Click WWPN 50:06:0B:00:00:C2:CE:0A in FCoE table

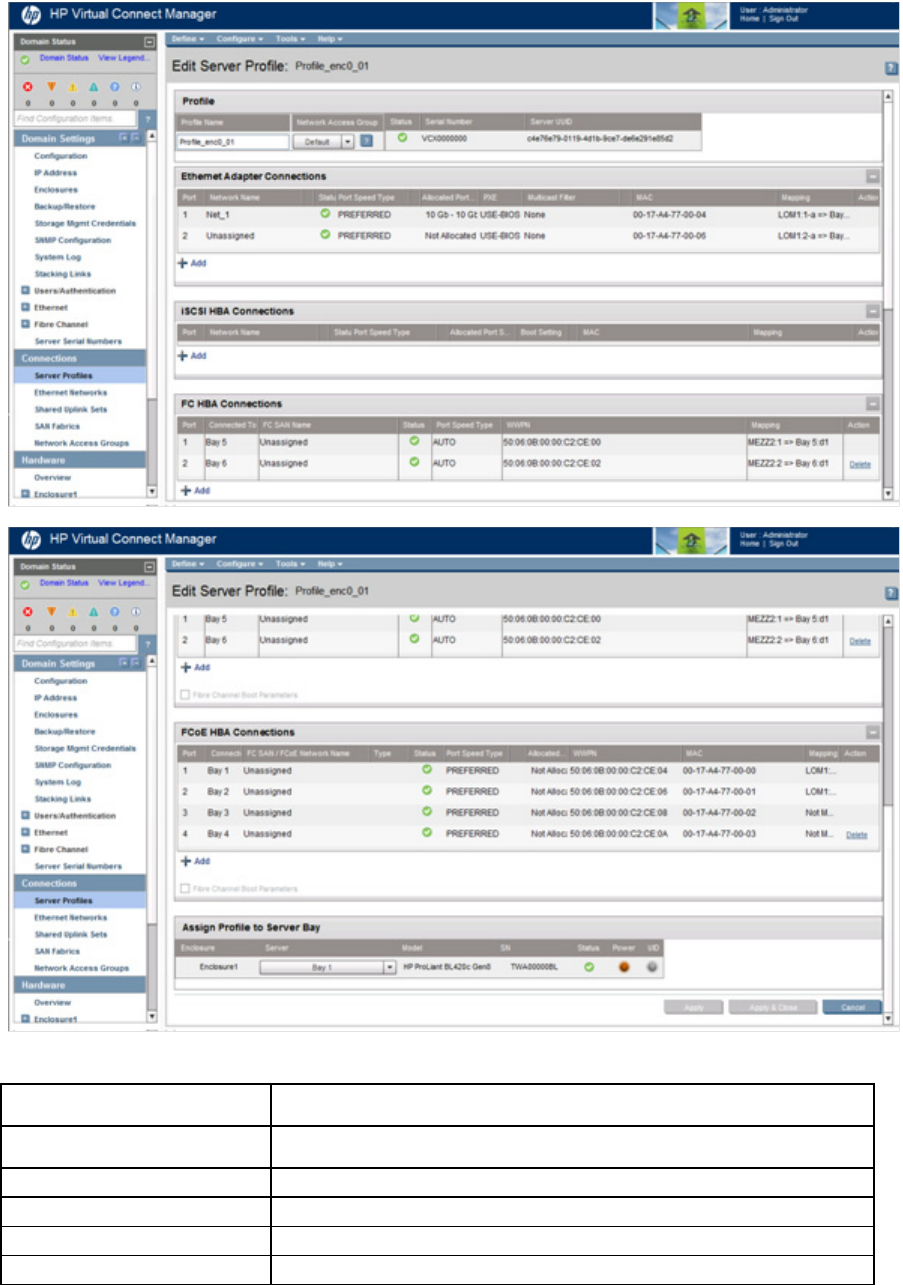point(617,833)
